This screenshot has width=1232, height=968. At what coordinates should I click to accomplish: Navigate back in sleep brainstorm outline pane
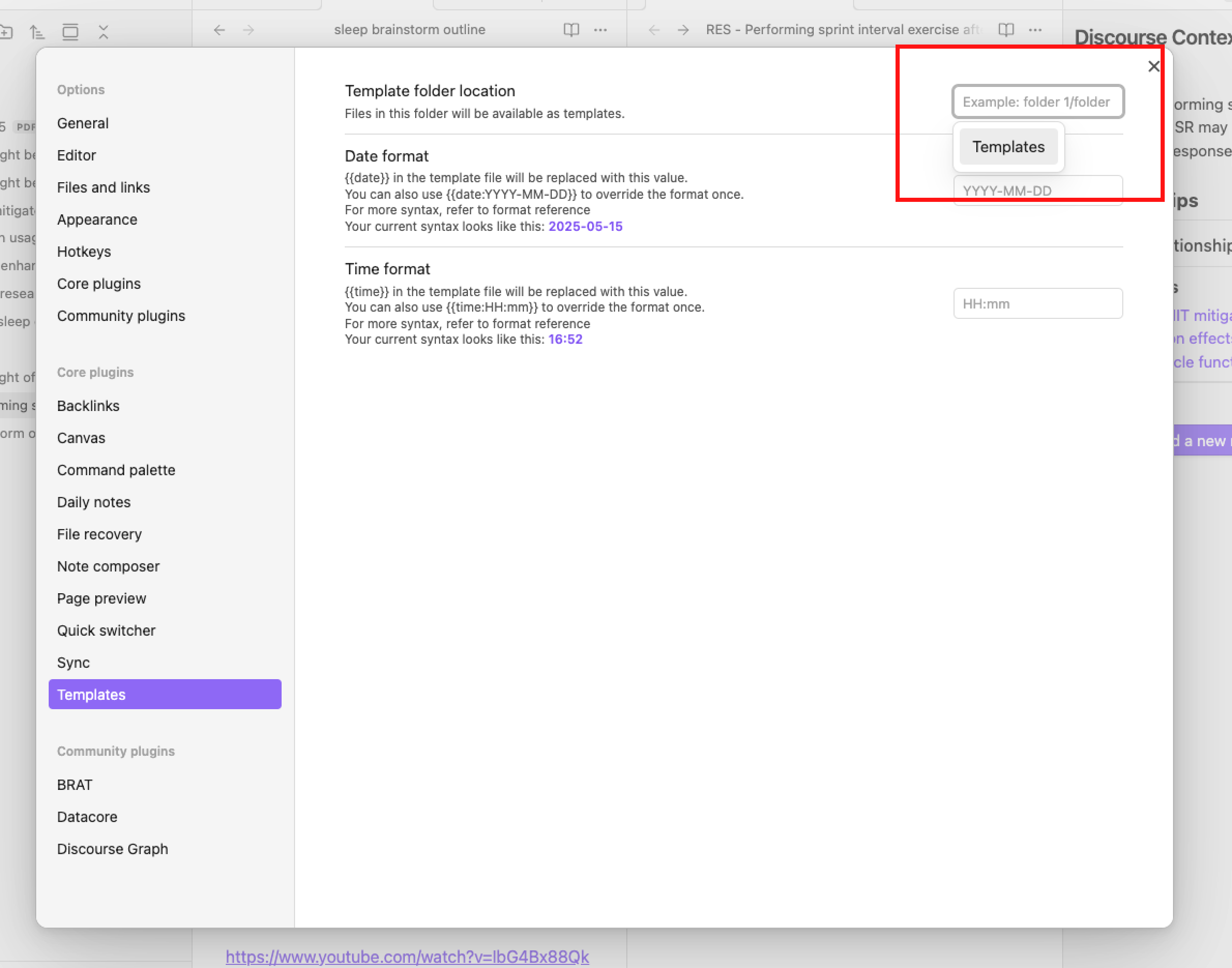(219, 30)
